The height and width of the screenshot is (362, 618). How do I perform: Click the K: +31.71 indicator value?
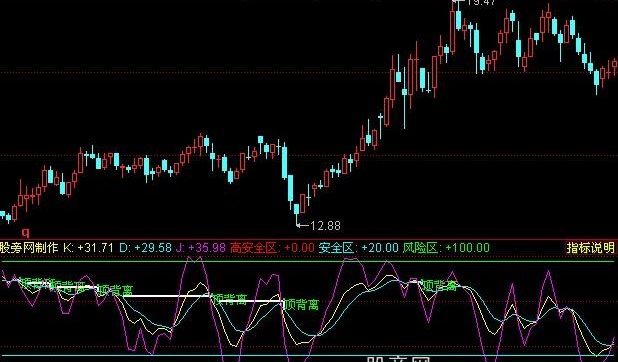[88, 248]
